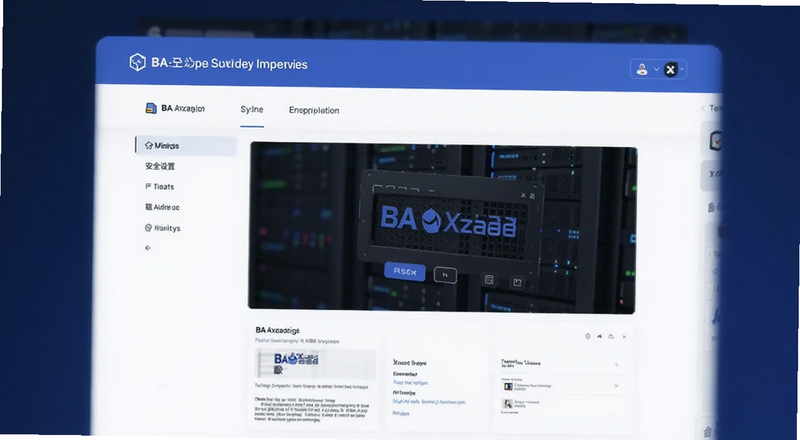Collapse the right card section with the up chevron
This screenshot has width=800, height=440.
(617, 364)
